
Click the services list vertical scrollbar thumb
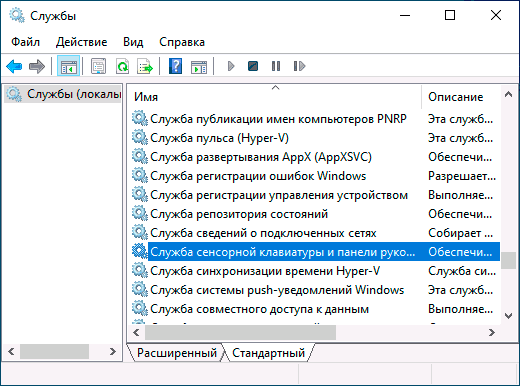tap(508, 260)
